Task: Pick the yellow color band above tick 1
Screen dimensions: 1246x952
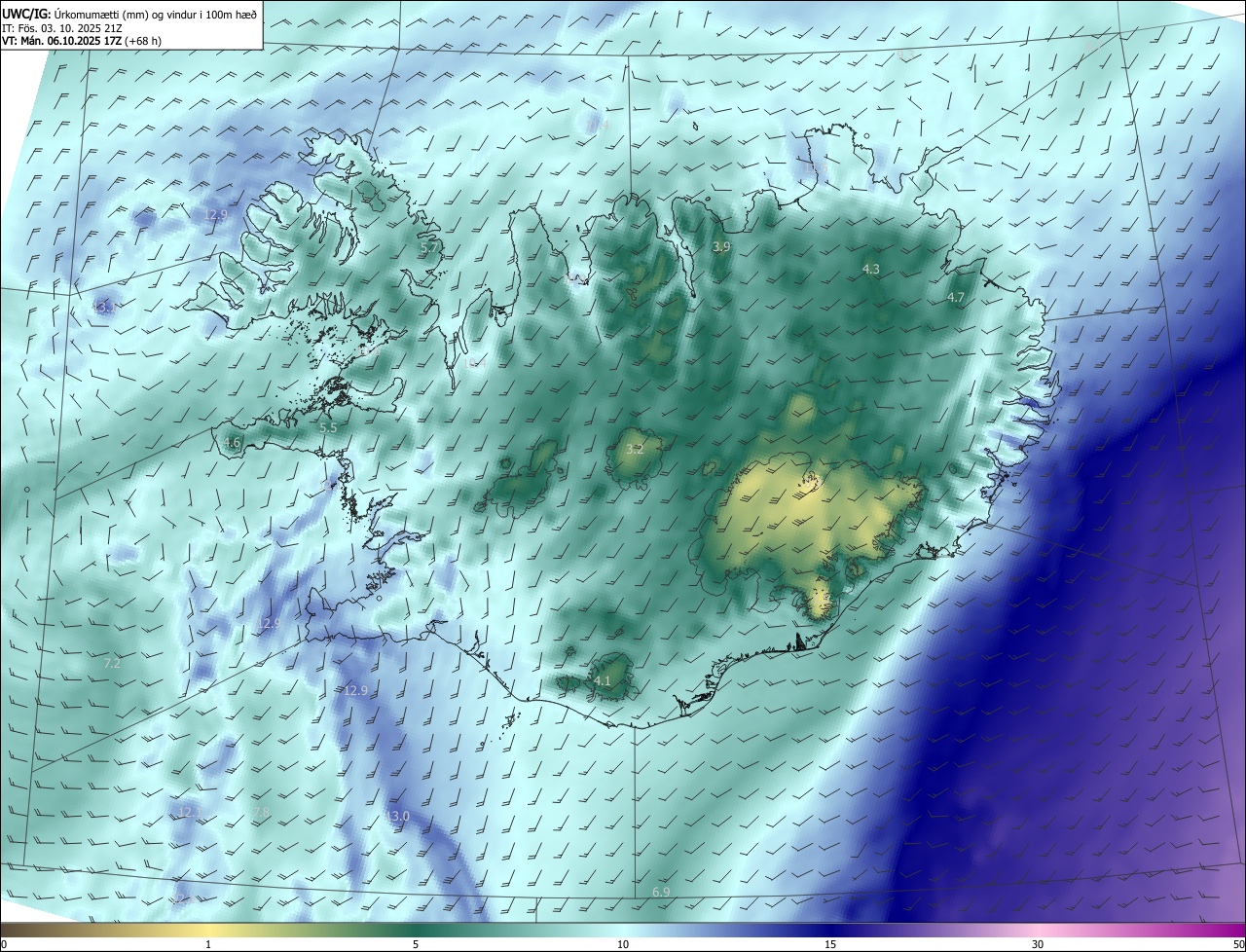Action: (208, 930)
